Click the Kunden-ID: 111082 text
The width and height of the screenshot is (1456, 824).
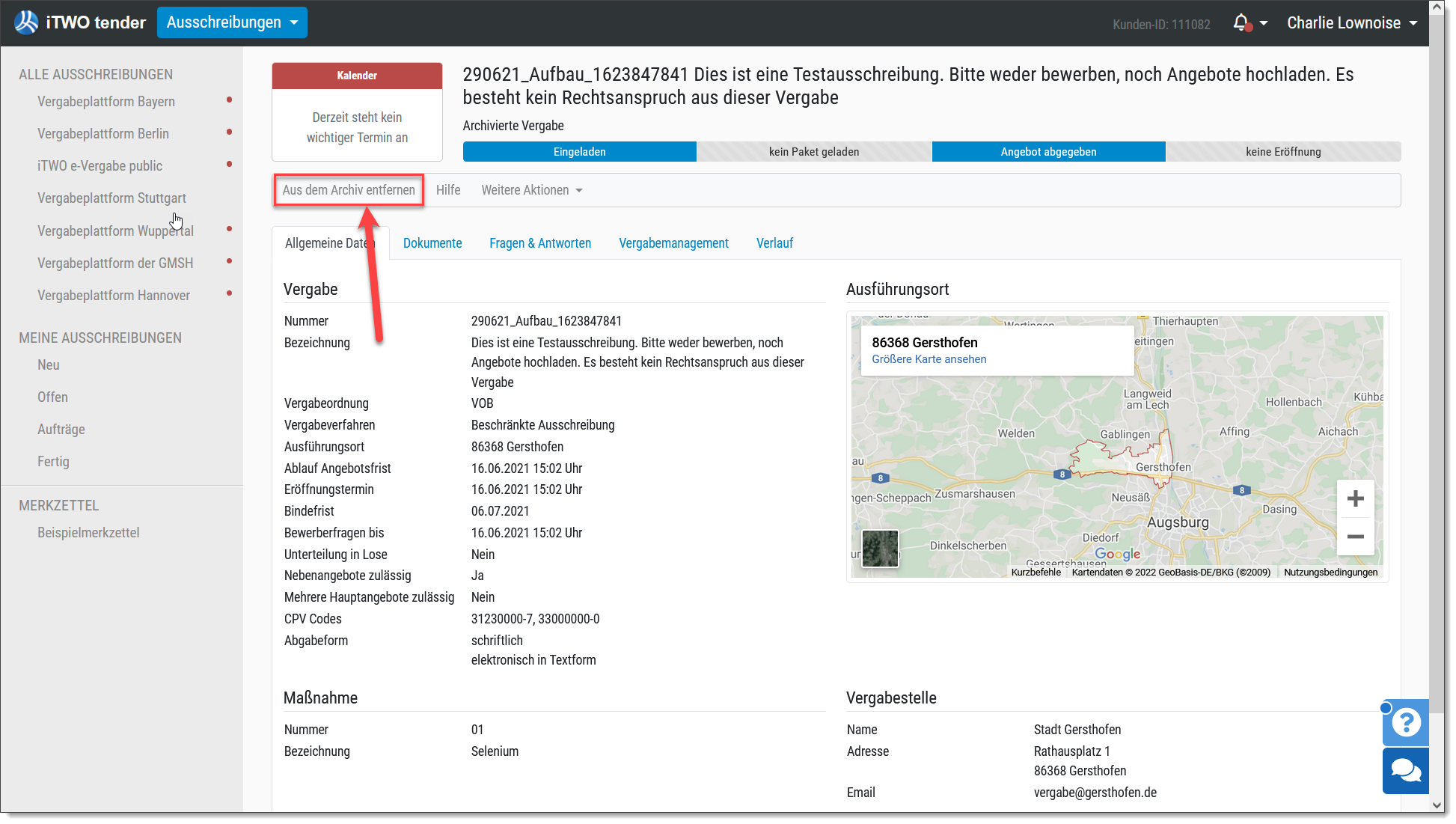click(1161, 25)
